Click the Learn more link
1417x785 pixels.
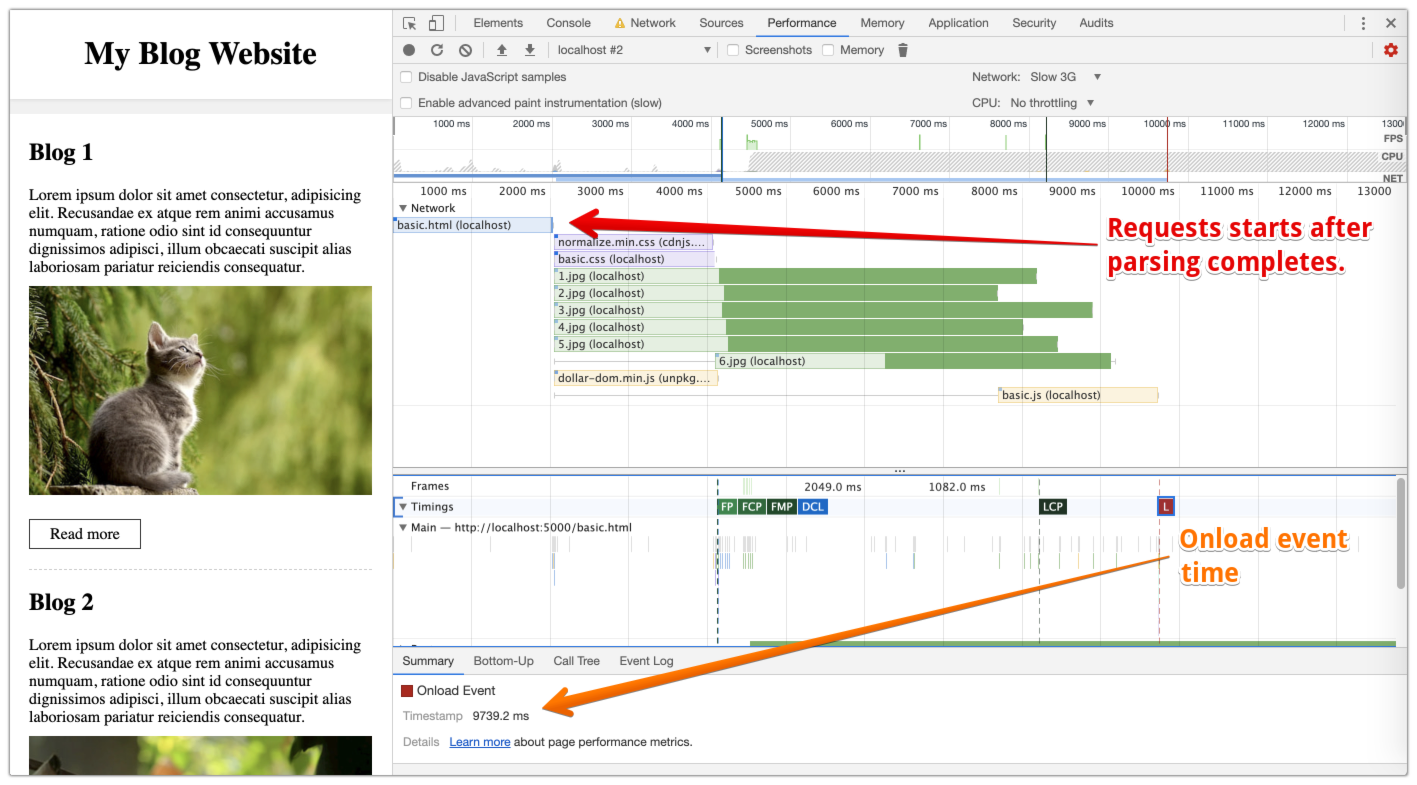click(479, 742)
